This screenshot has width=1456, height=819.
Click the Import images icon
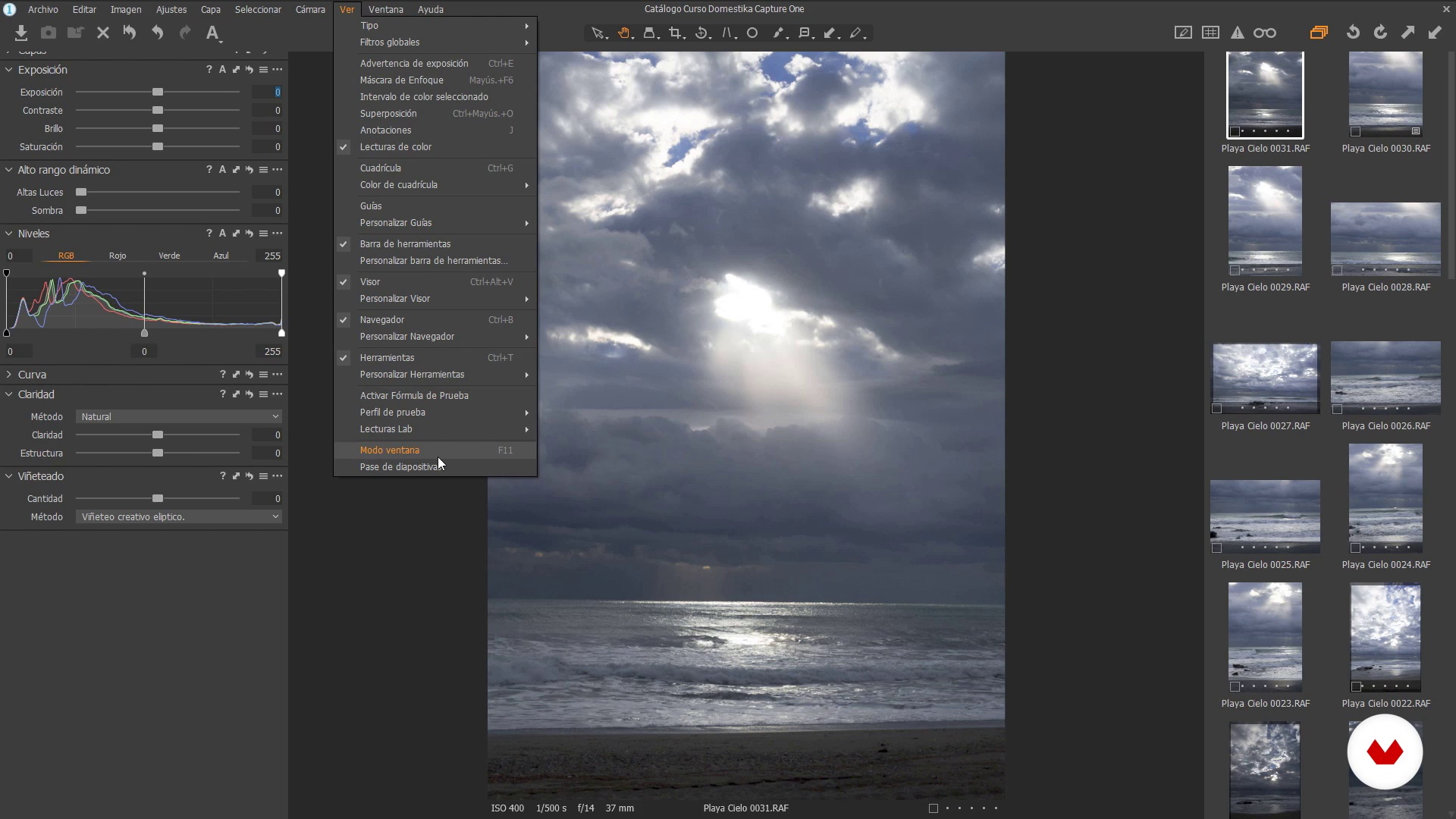click(20, 33)
